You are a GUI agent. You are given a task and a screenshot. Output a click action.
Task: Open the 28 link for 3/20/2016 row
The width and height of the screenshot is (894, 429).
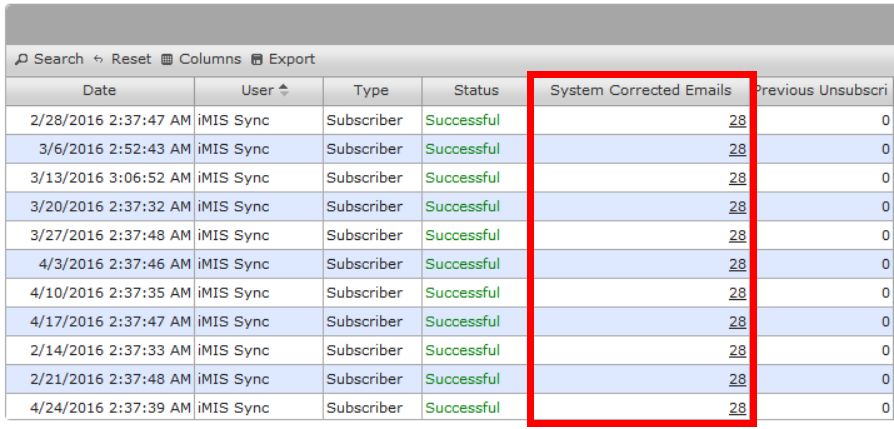coord(737,207)
